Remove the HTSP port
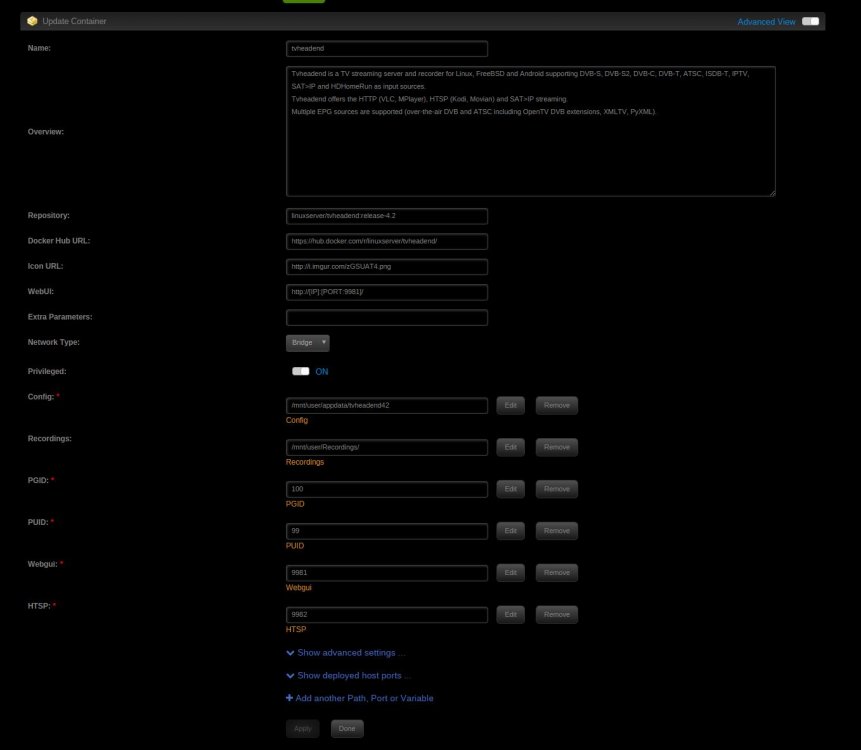 coord(557,614)
